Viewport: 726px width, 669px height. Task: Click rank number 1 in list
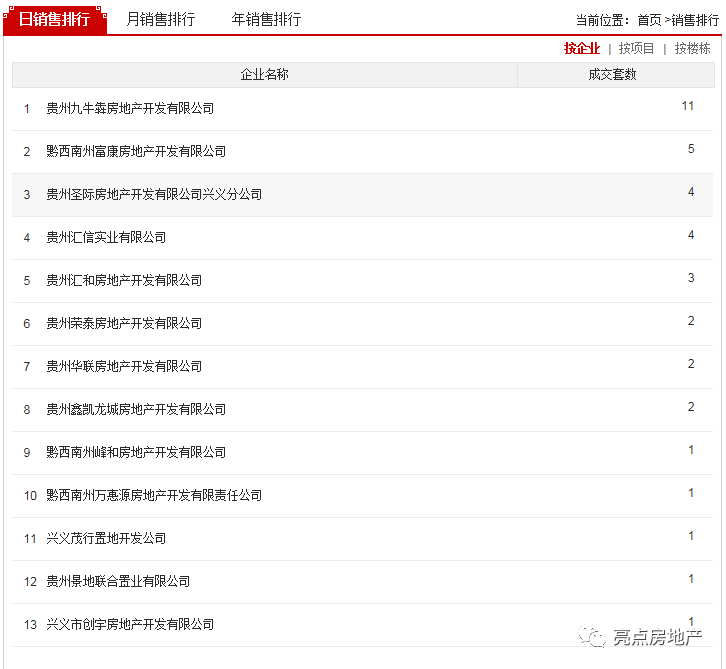[x=27, y=109]
